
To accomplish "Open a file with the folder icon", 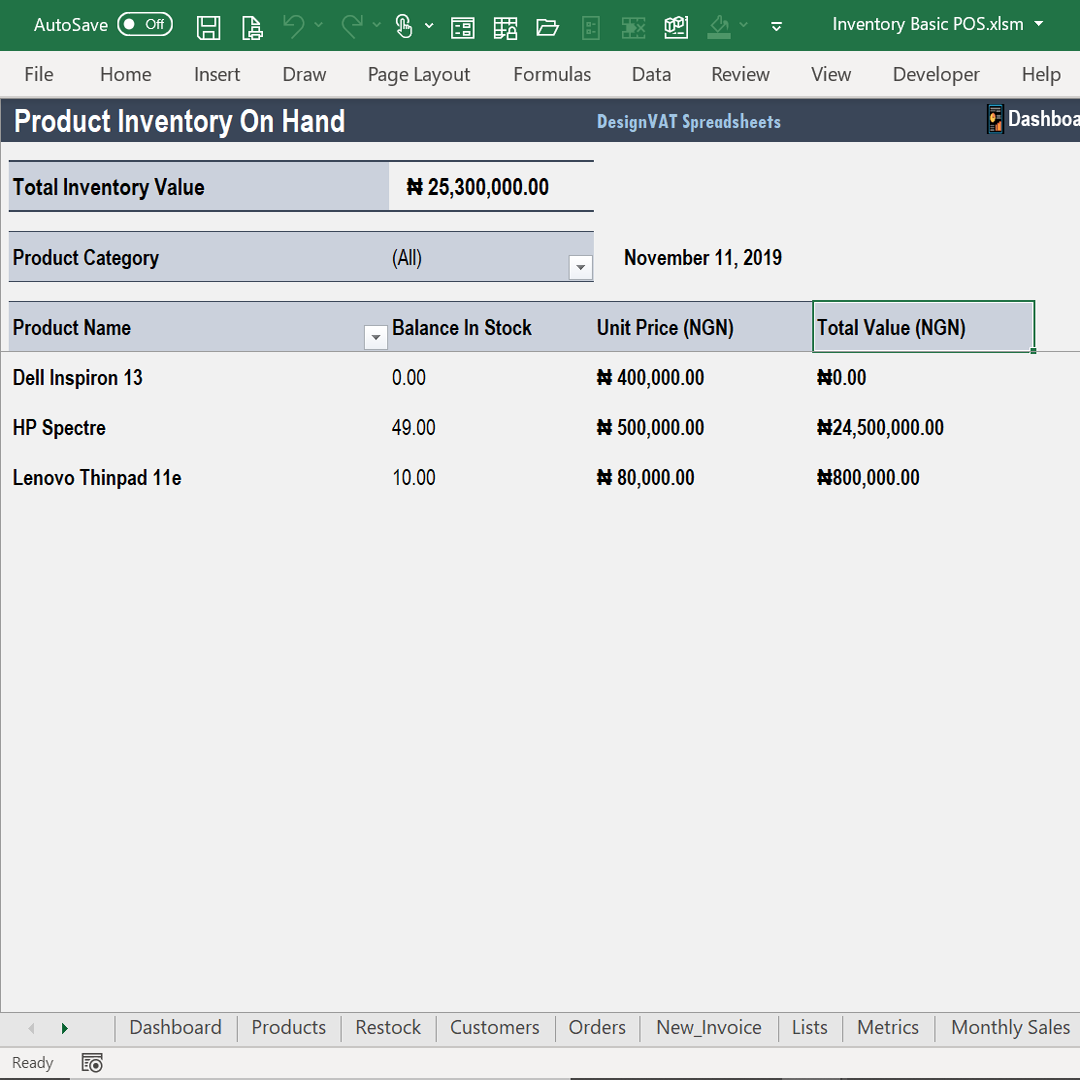I will click(x=549, y=27).
